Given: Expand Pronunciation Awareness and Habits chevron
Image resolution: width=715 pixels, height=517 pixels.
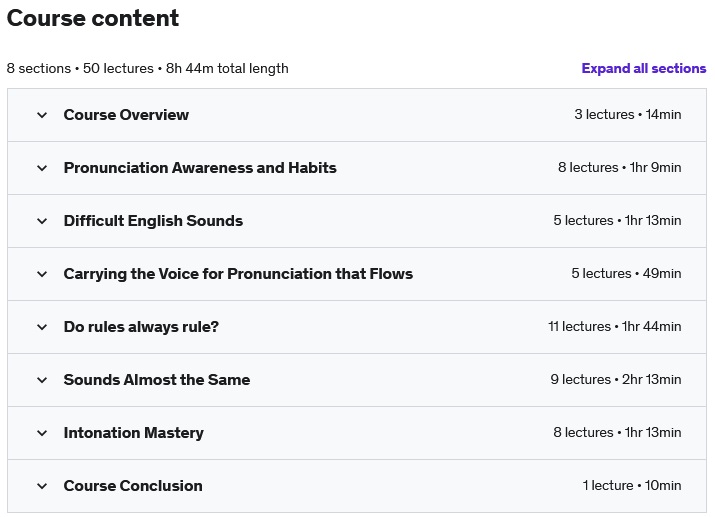Looking at the screenshot, I should pyautogui.click(x=42, y=168).
